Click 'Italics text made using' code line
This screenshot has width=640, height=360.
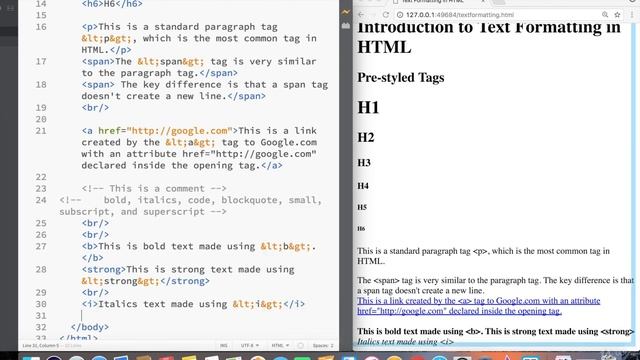point(163,304)
